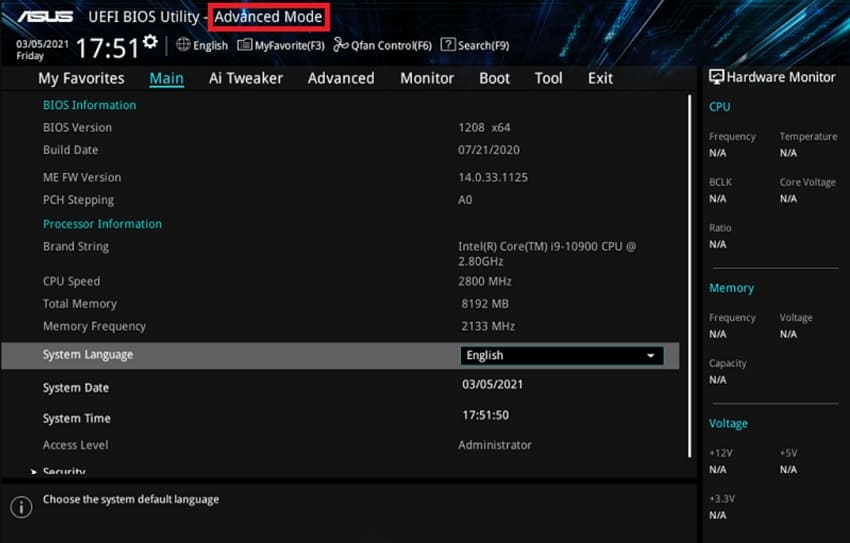Click the +3.3V label
This screenshot has height=543, width=850.
[722, 499]
